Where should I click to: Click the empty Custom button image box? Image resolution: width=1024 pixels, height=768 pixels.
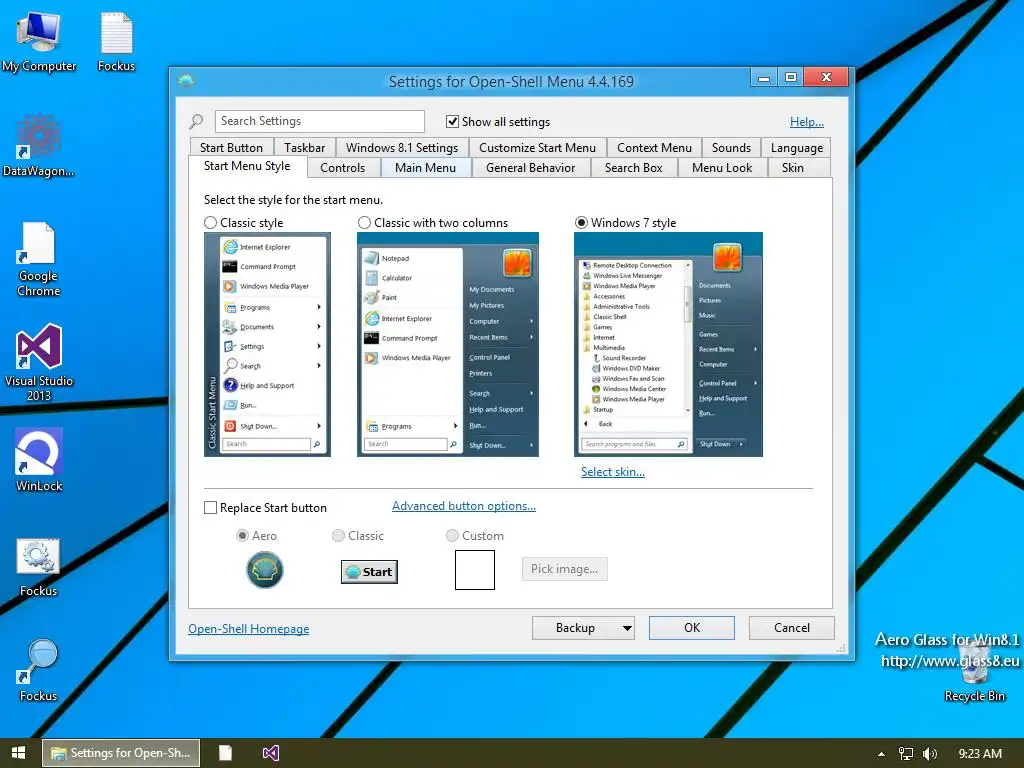pos(475,569)
